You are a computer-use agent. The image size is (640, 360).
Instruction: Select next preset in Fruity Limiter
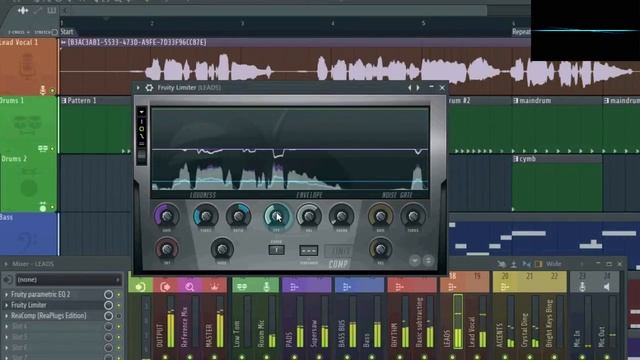pyautogui.click(x=418, y=87)
